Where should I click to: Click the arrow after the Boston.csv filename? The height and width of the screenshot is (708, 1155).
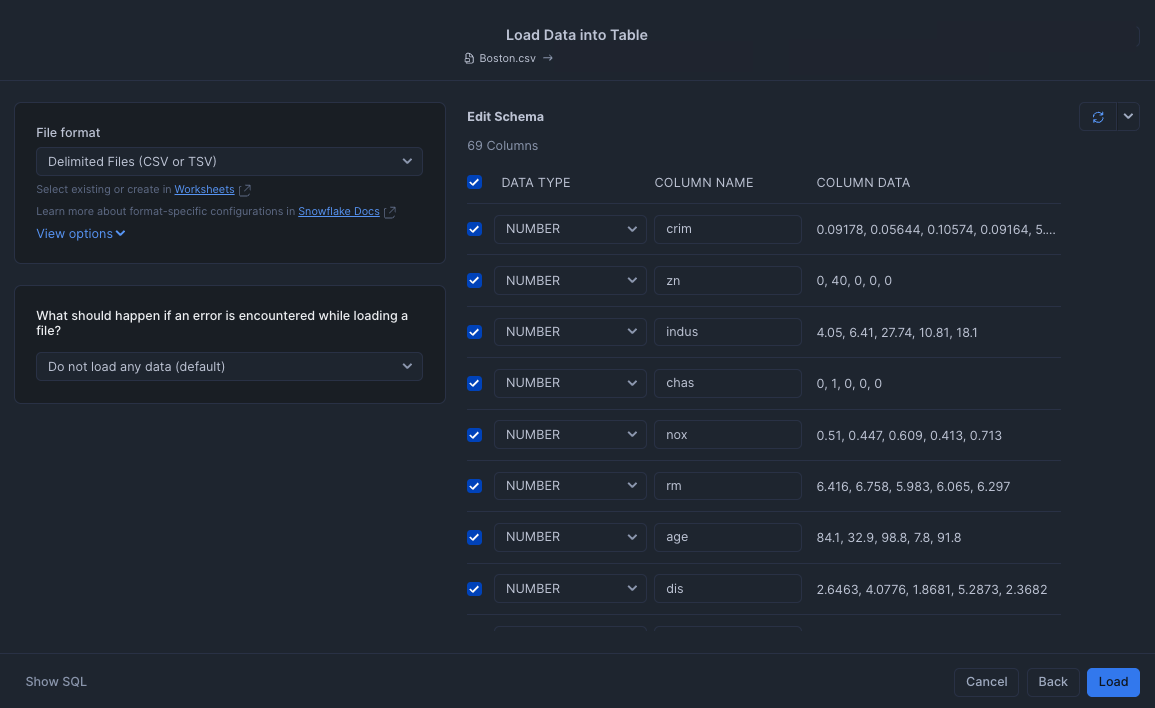point(546,58)
